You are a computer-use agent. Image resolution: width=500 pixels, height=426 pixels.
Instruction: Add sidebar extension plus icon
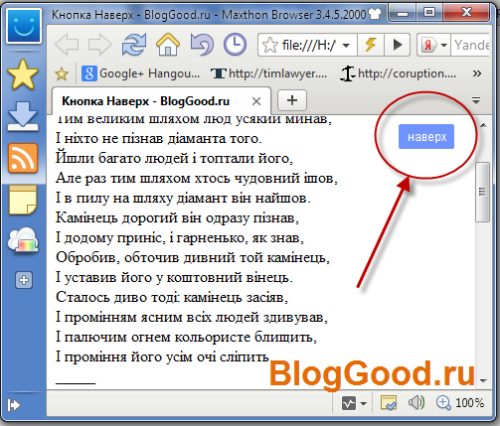24,280
